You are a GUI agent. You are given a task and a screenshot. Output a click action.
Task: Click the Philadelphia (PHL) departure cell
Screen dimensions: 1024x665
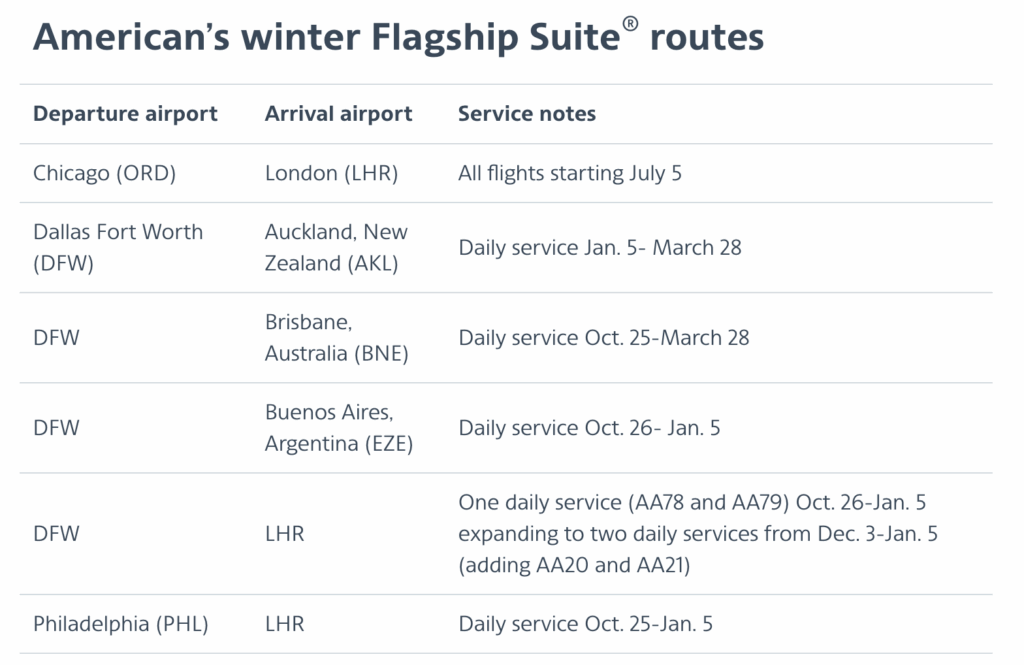(x=120, y=624)
